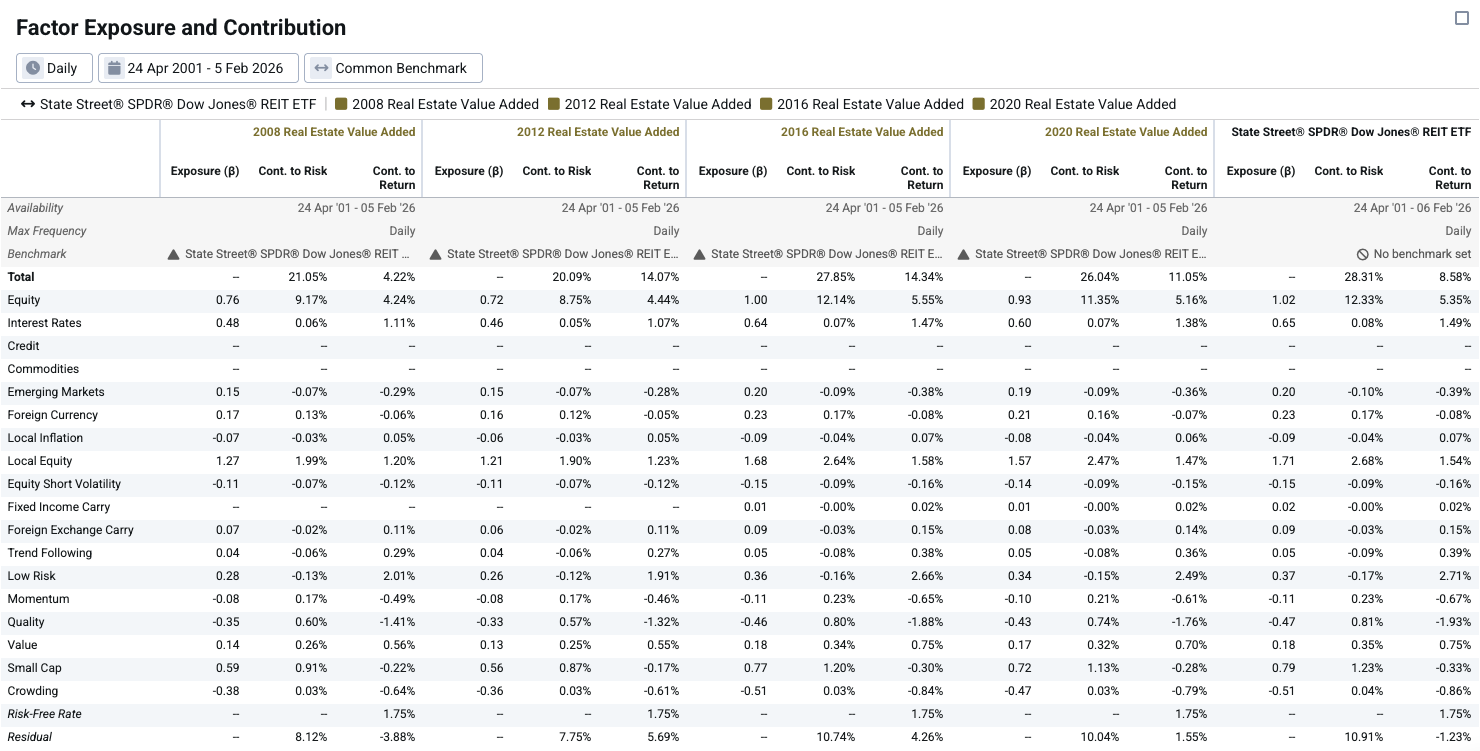Click the arrows icon on Common Benchmark
The width and height of the screenshot is (1480, 751).
[x=321, y=68]
